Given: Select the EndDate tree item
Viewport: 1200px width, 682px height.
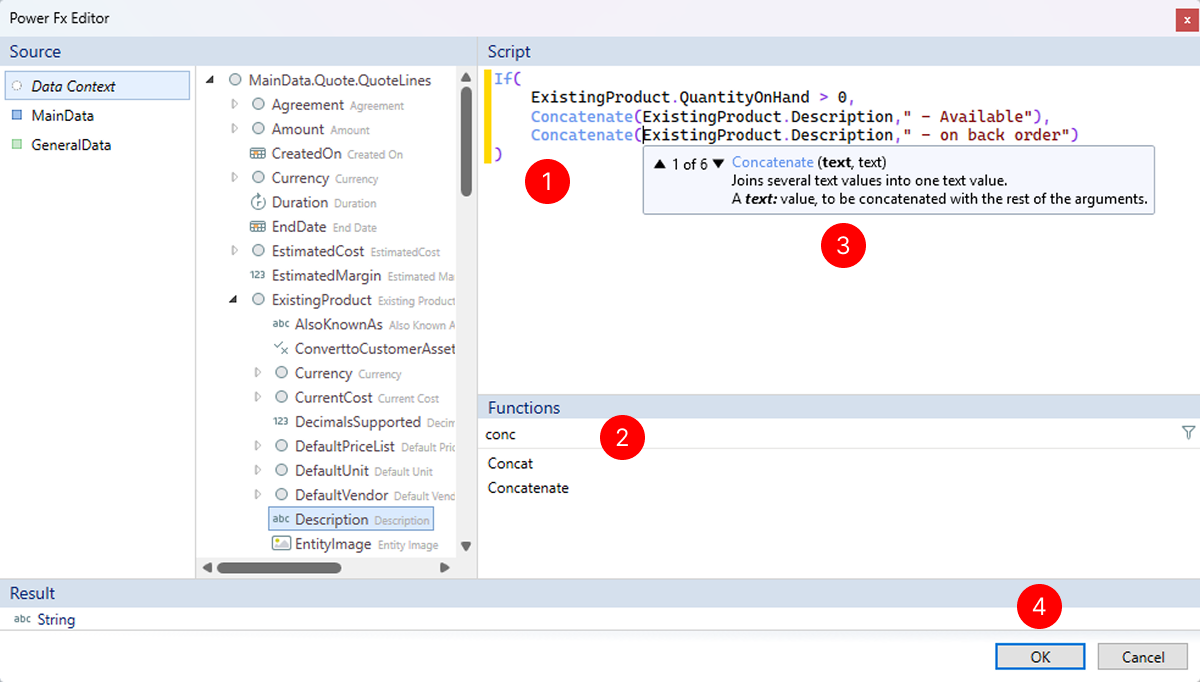Looking at the screenshot, I should [x=312, y=227].
